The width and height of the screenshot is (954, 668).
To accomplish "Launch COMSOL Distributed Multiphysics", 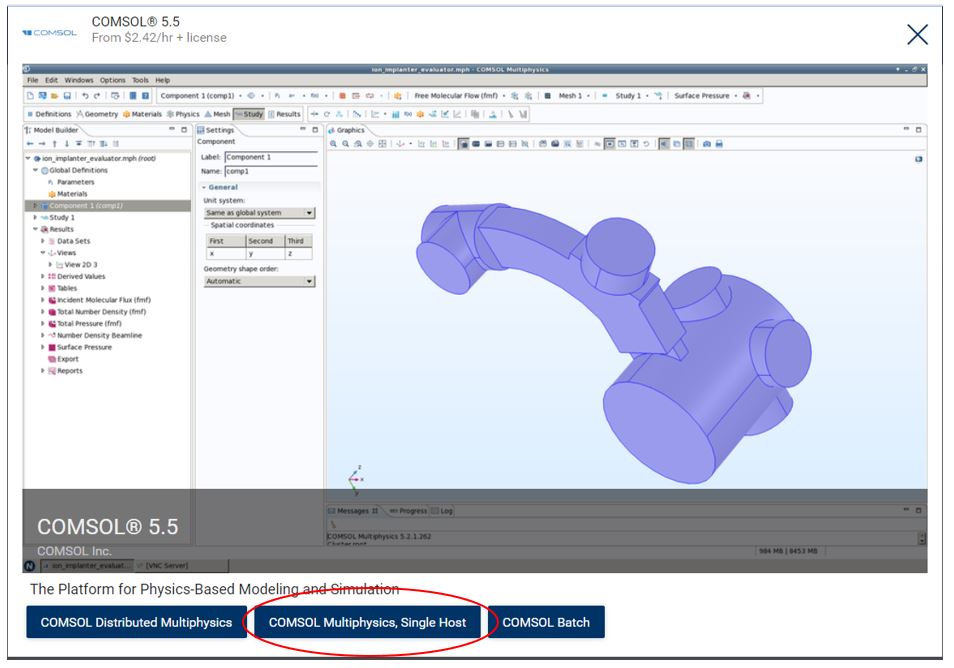I will point(136,622).
